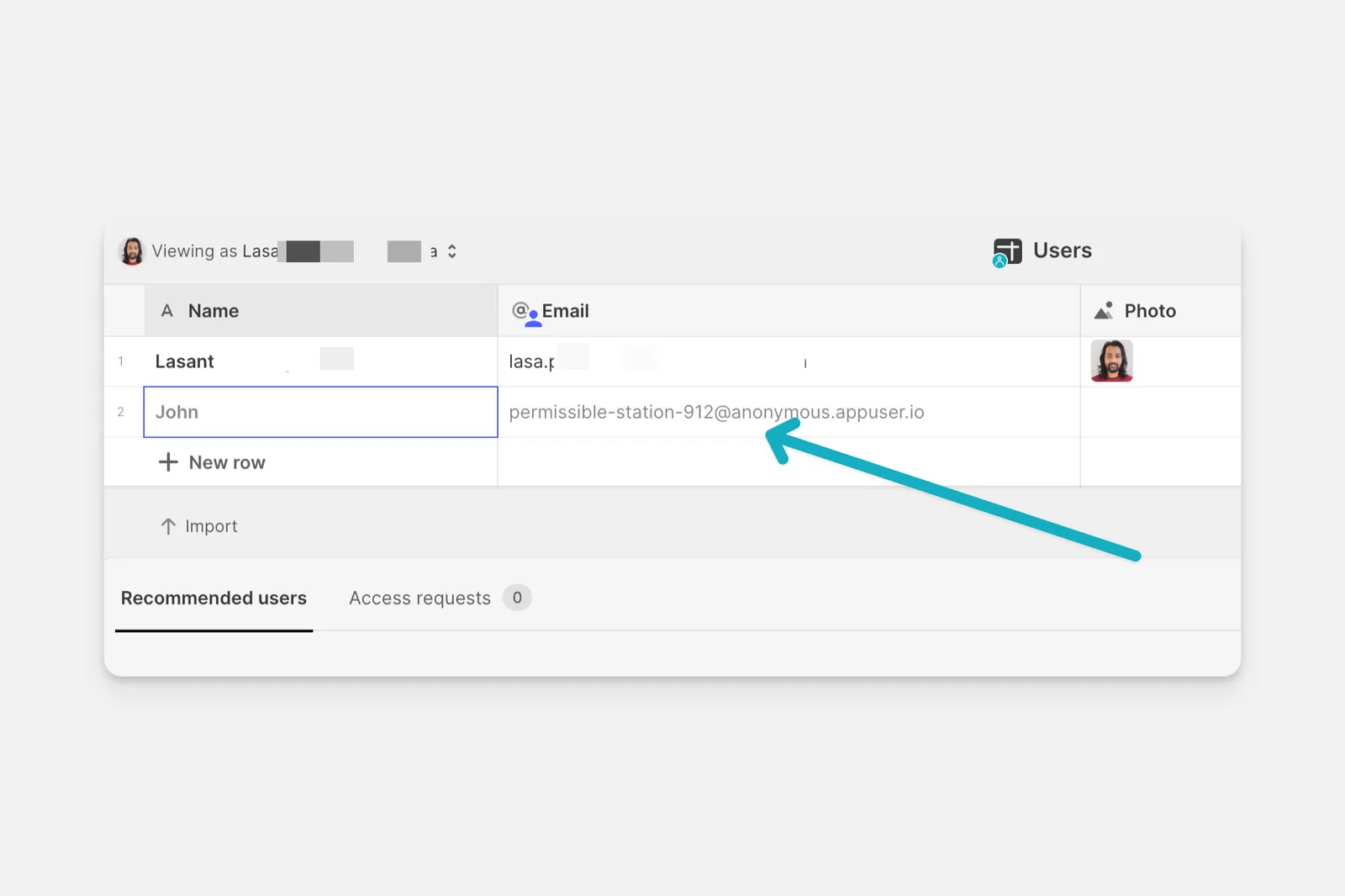Screen dimensions: 1345x896
Task: Open the Name column header
Action: click(x=321, y=311)
